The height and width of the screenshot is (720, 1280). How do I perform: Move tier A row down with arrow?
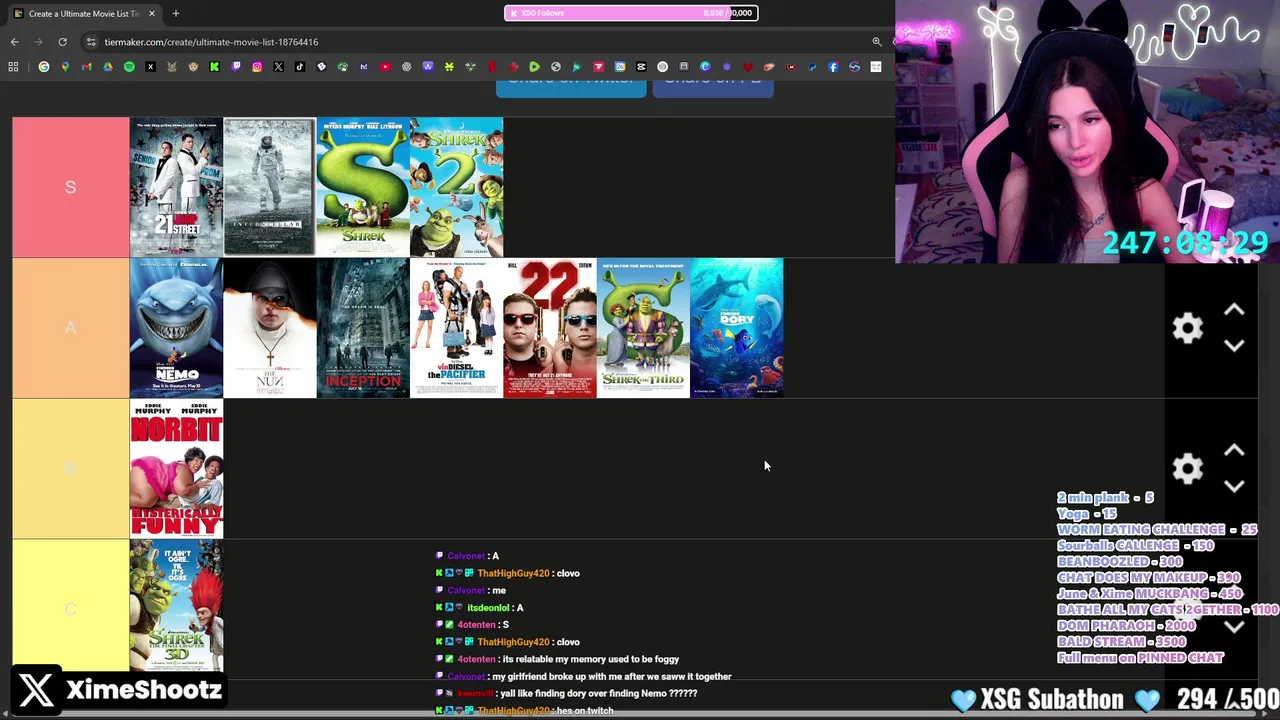coord(1234,346)
